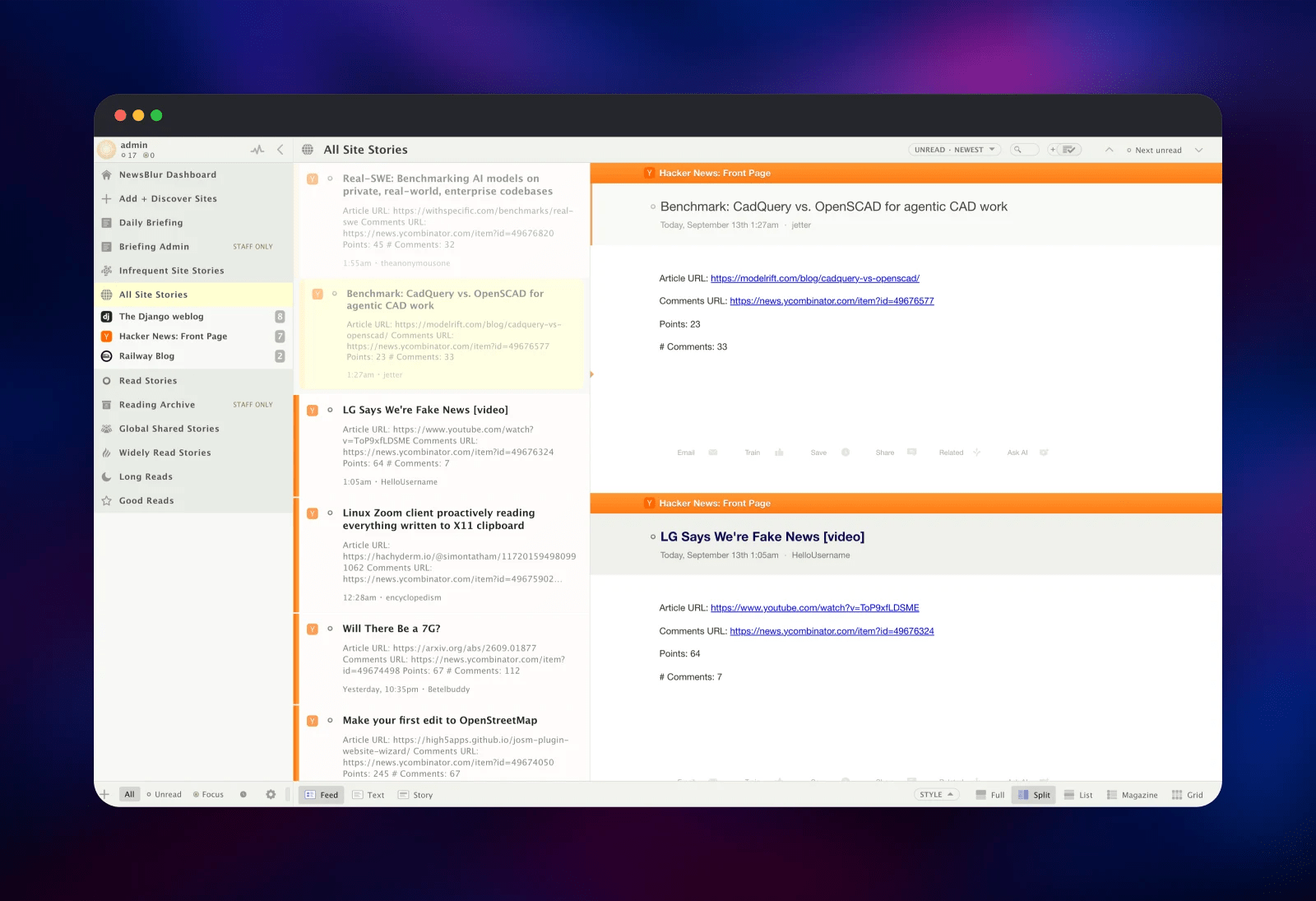The image size is (1316, 901).
Task: Switch to Story view tab
Action: point(415,795)
